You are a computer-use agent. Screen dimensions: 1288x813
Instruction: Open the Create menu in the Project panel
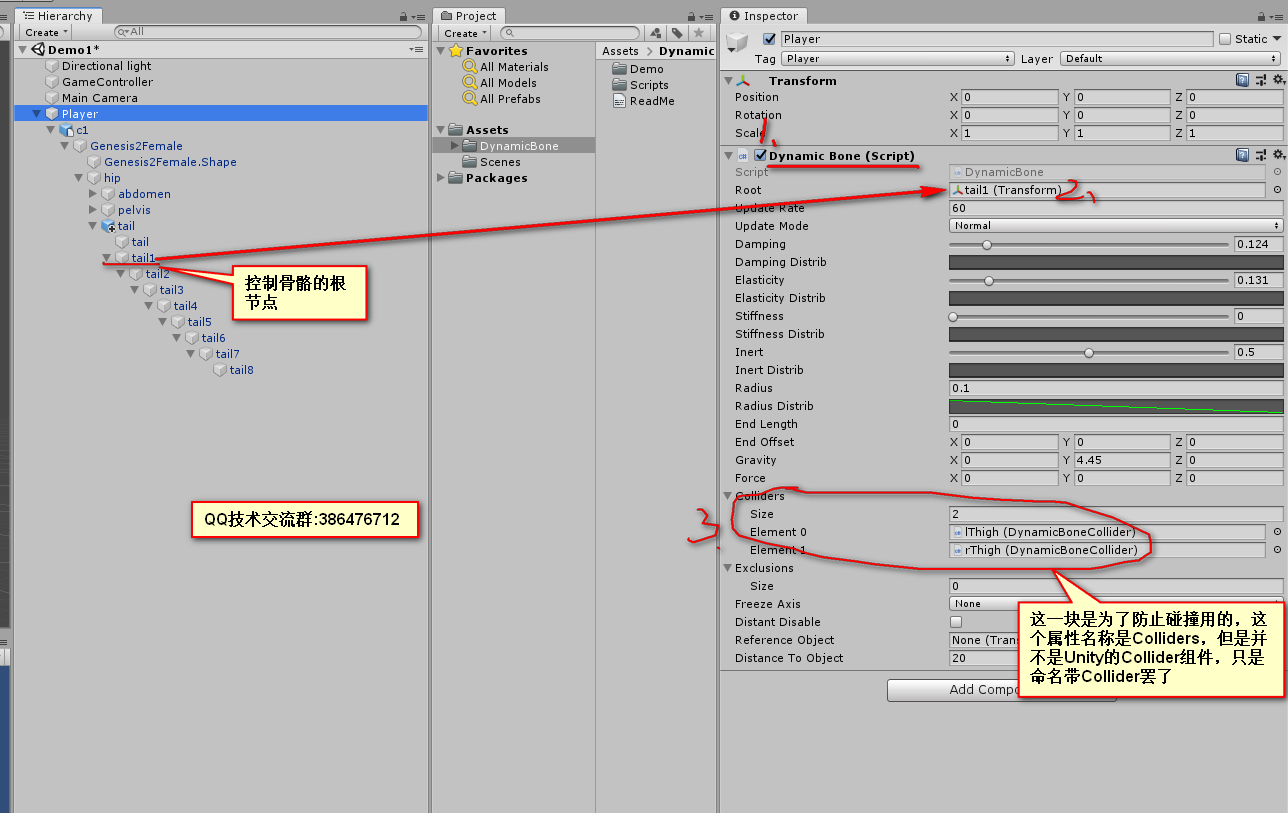point(464,33)
